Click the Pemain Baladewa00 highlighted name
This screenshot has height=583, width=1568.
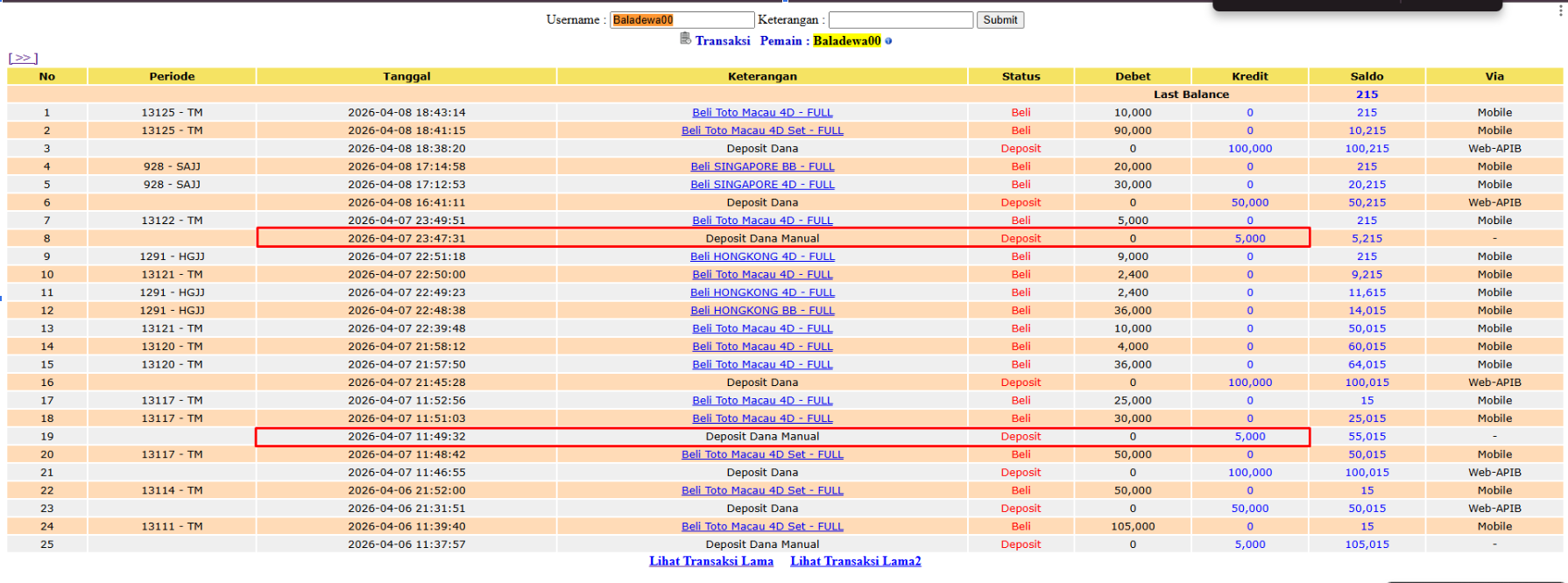846,41
